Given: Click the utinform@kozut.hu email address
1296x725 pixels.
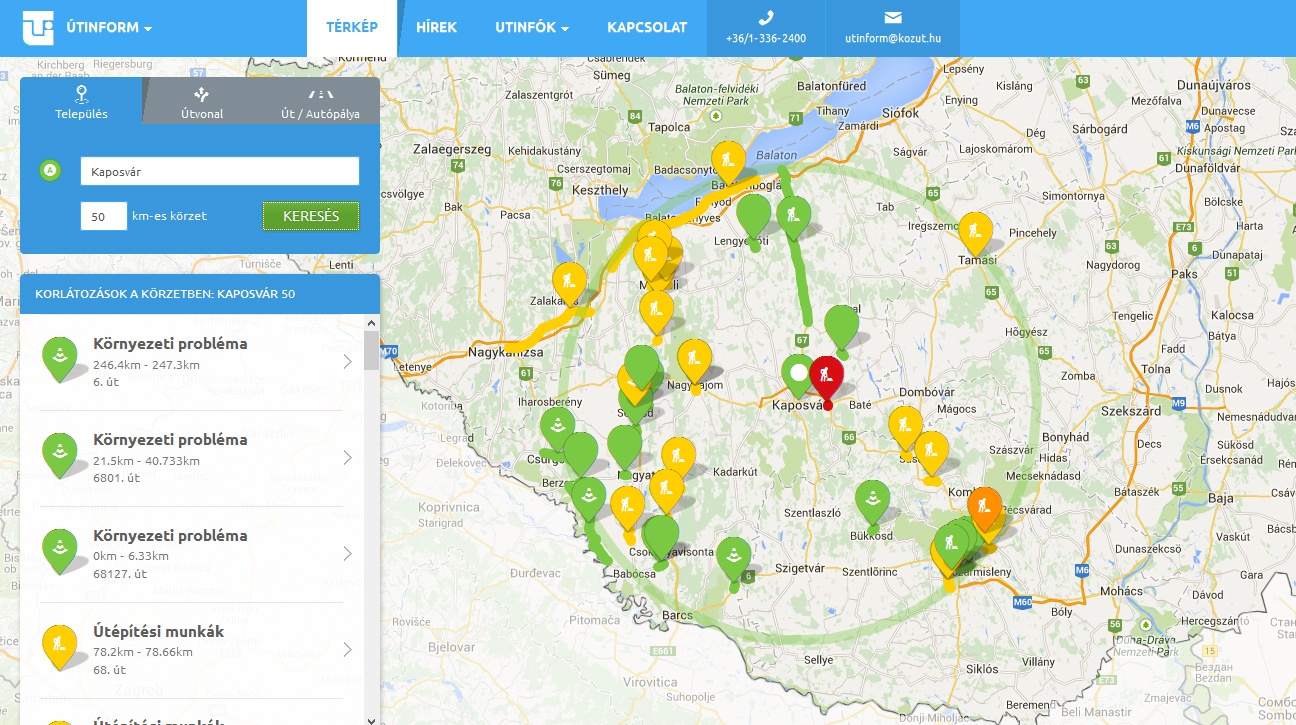Looking at the screenshot, I should coord(893,39).
